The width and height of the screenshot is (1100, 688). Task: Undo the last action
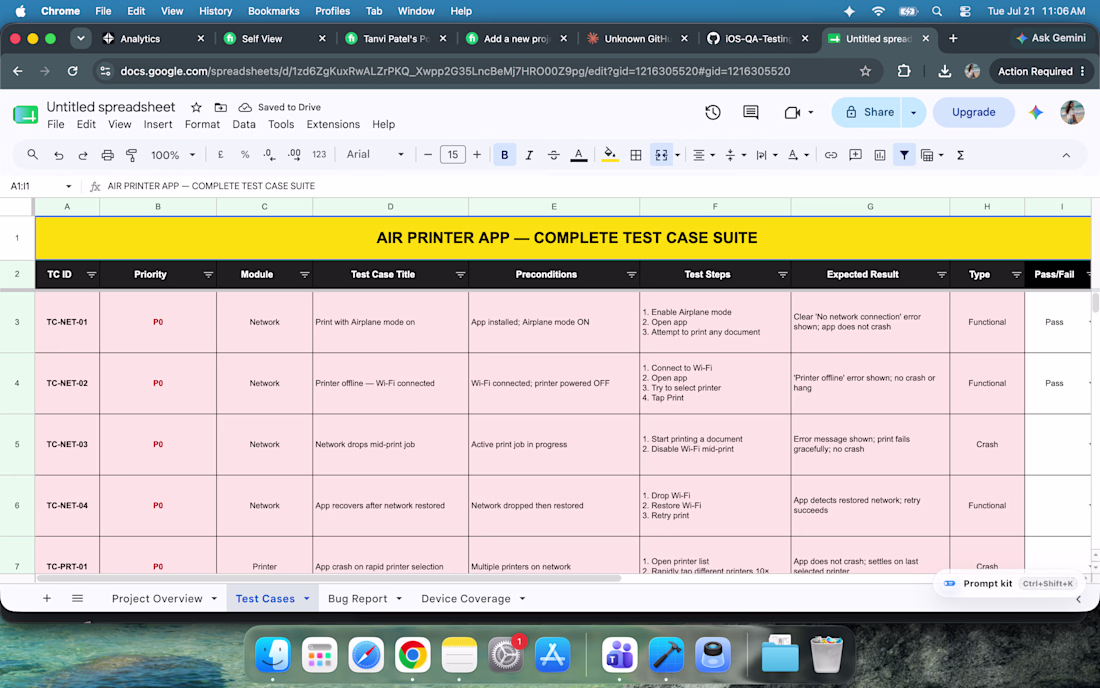click(58, 155)
